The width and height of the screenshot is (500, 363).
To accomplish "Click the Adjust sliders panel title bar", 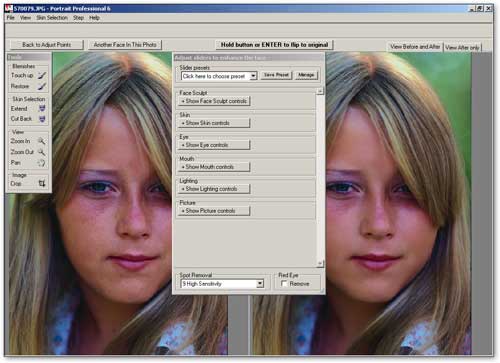I will pyautogui.click(x=249, y=58).
